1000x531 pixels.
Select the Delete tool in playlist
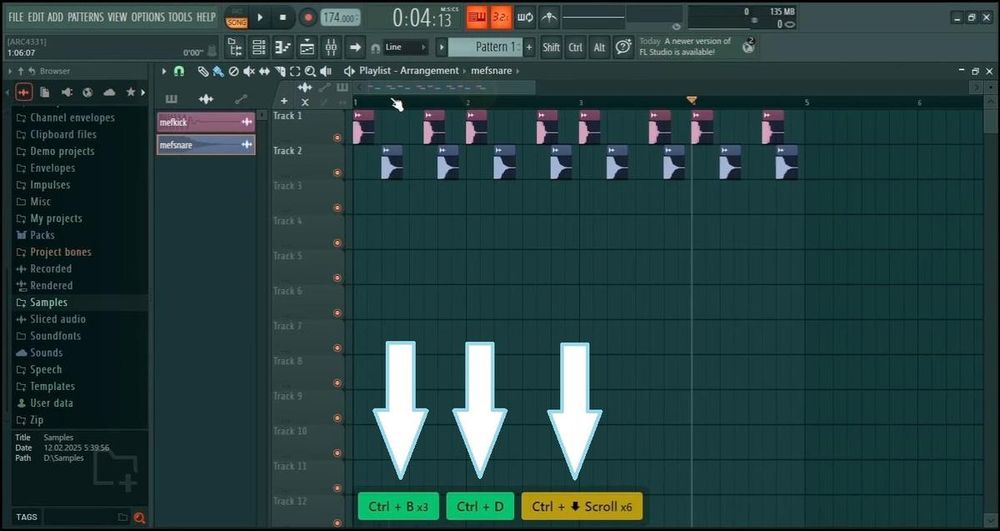click(x=233, y=71)
